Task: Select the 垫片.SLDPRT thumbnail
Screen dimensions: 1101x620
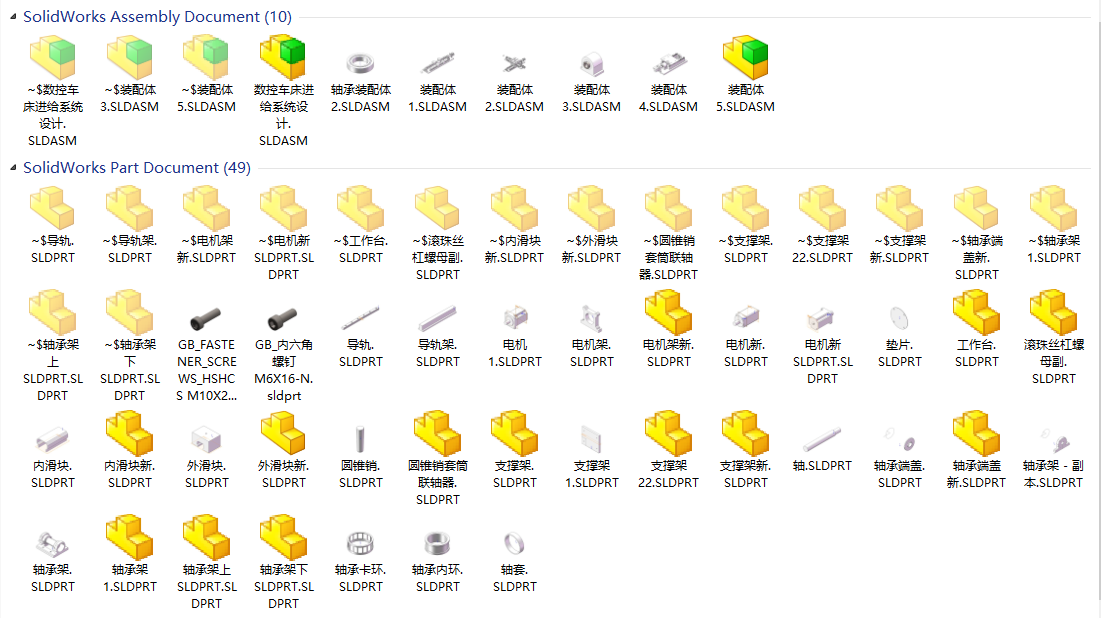Action: (899, 318)
